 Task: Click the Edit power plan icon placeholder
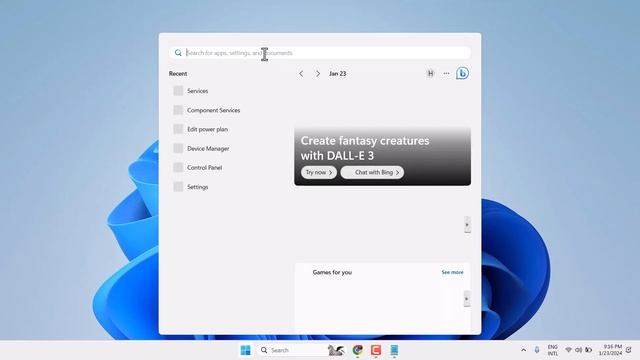[x=178, y=129]
